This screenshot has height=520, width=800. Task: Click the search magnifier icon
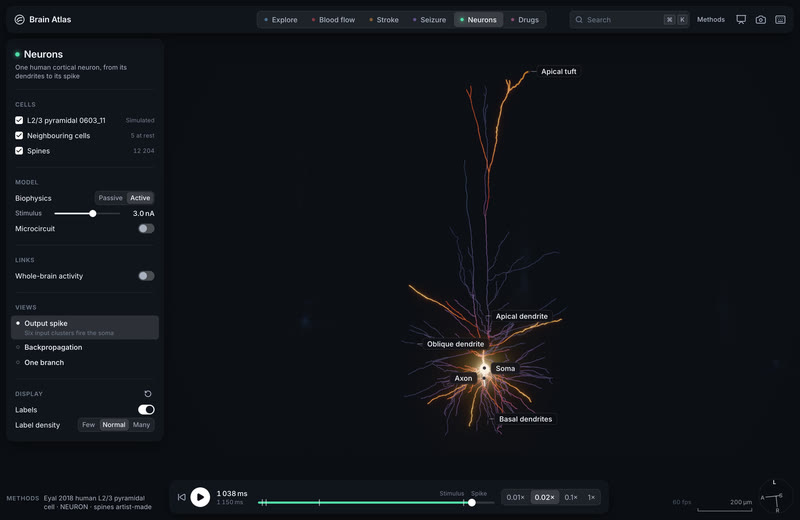(579, 19)
